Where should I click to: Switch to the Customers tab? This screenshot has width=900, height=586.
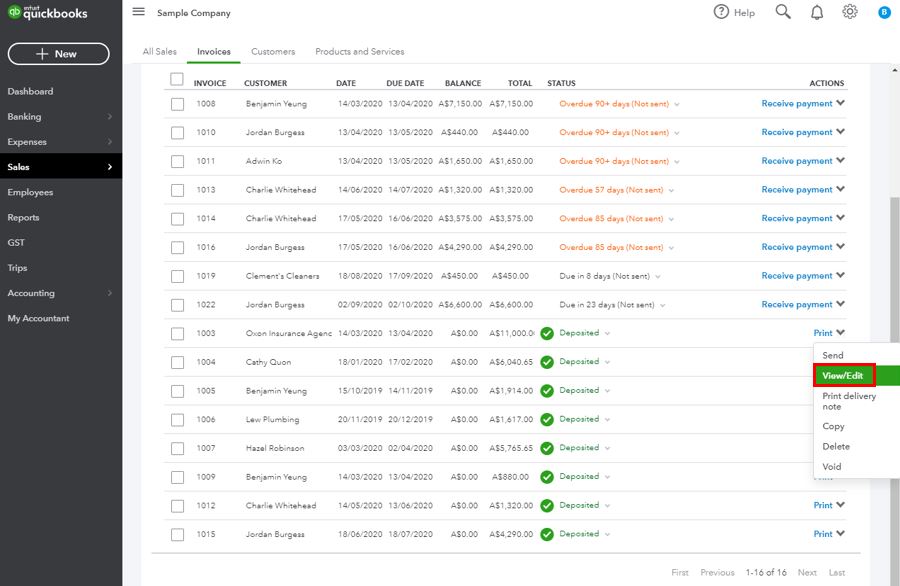click(273, 52)
